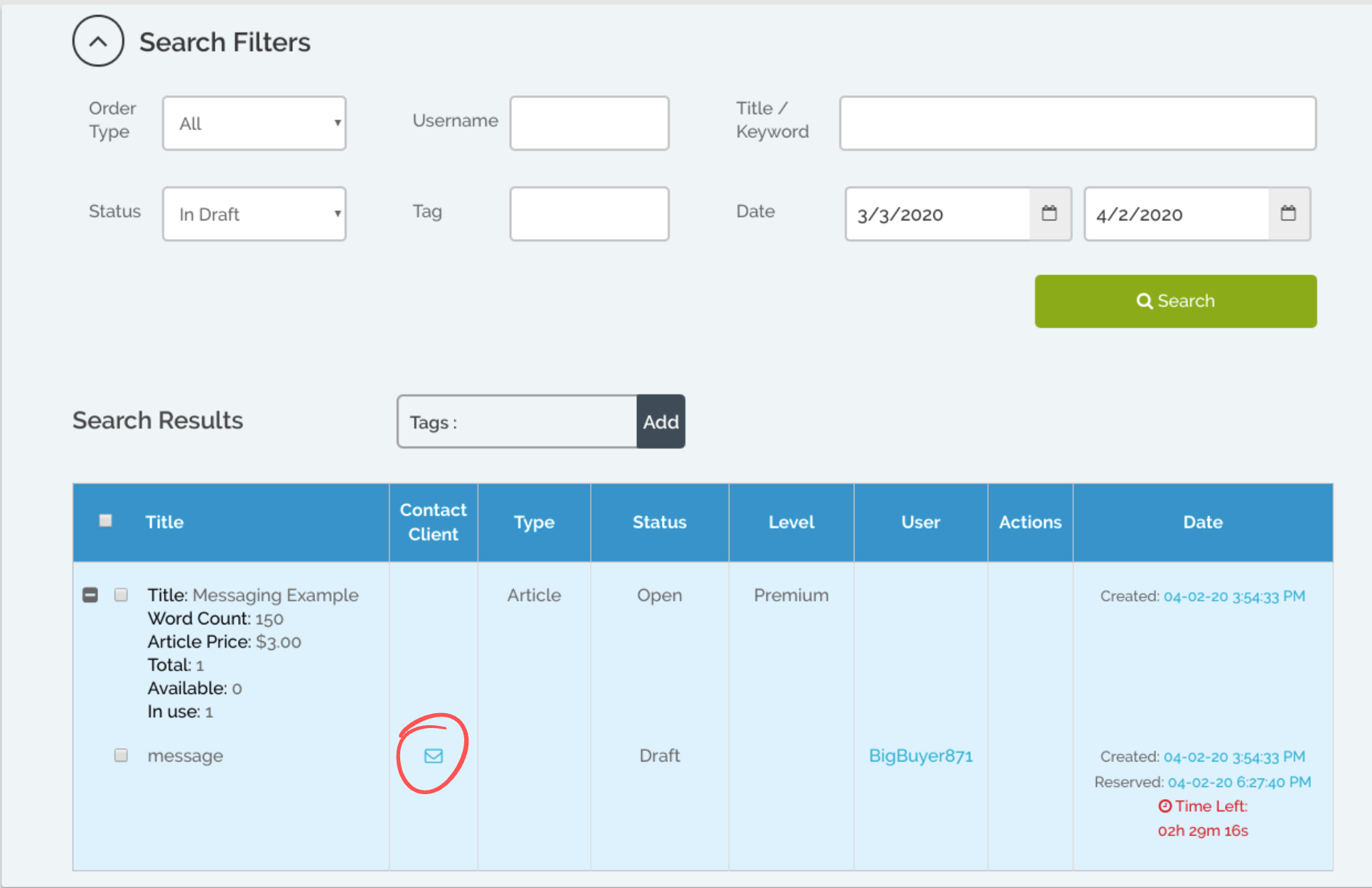Click the end date field 4/2/2020
Viewport: 1372px width, 888px height.
click(1176, 214)
